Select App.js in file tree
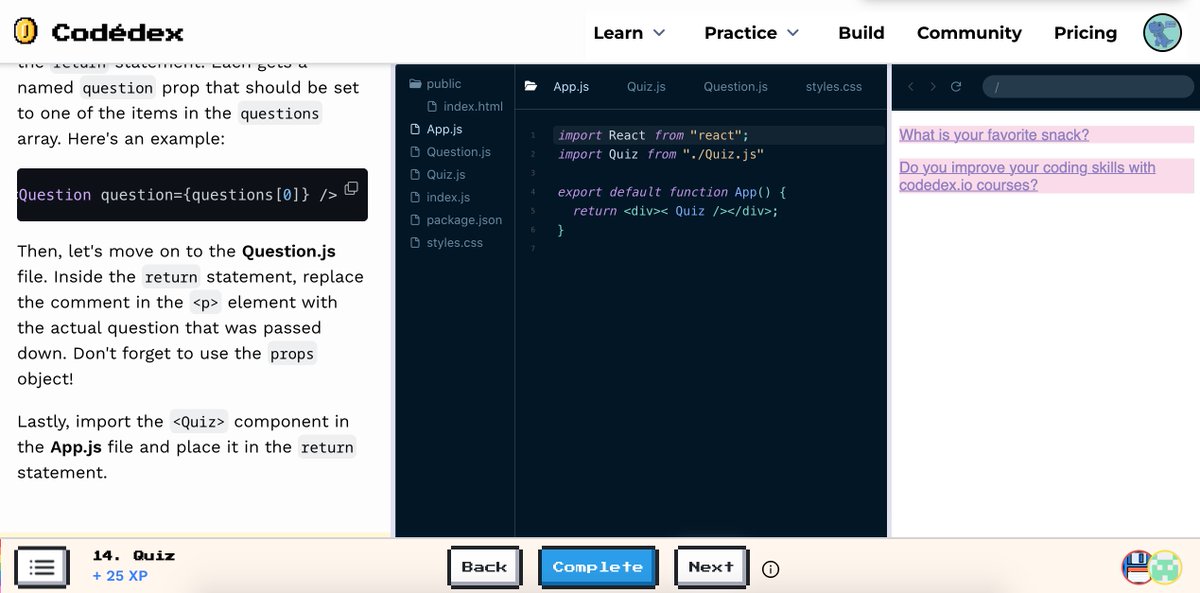Image resolution: width=1200 pixels, height=593 pixels. coord(437,129)
